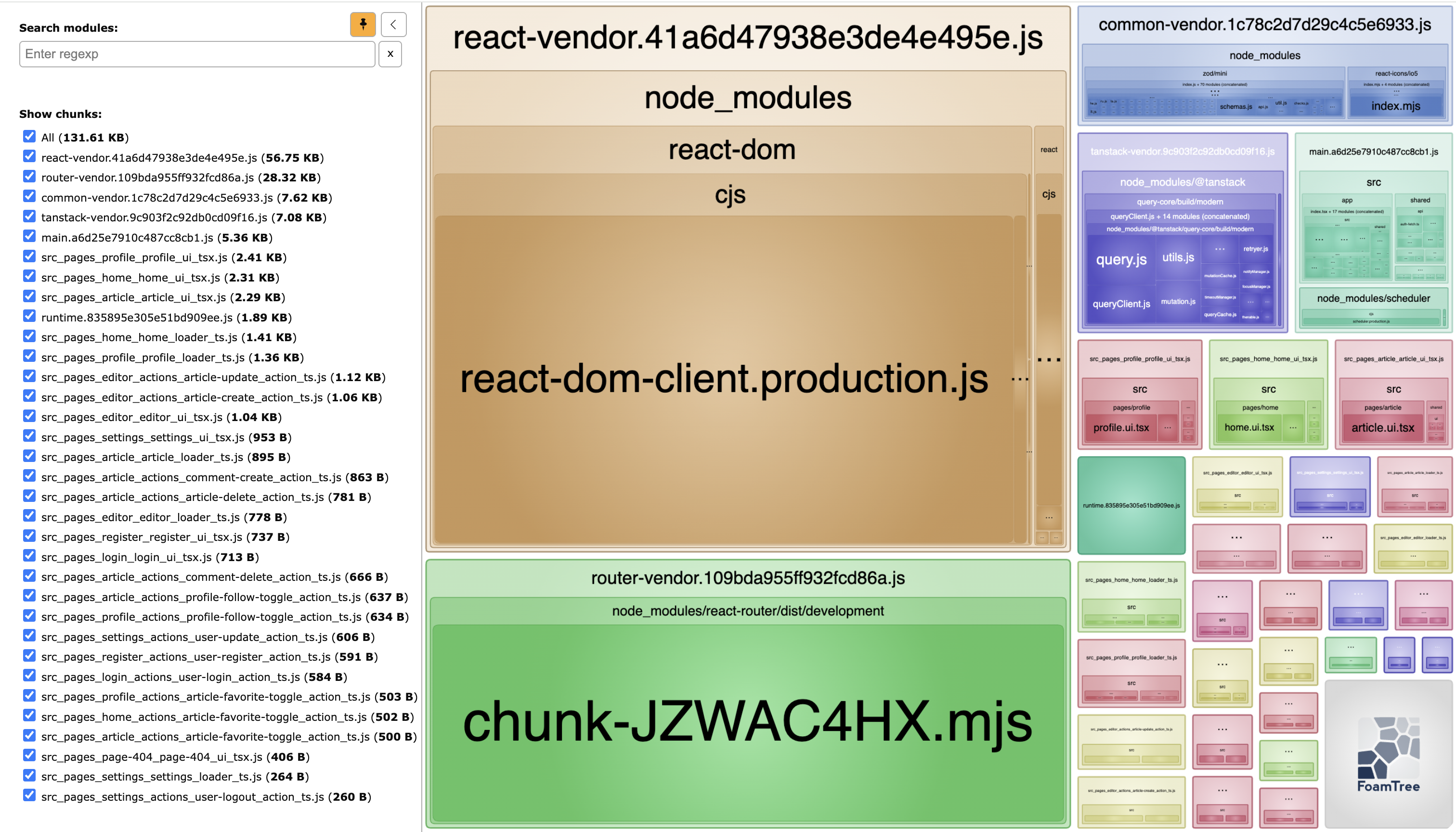
Task: Toggle the router-vendor chunk checkbox
Action: click(x=29, y=177)
